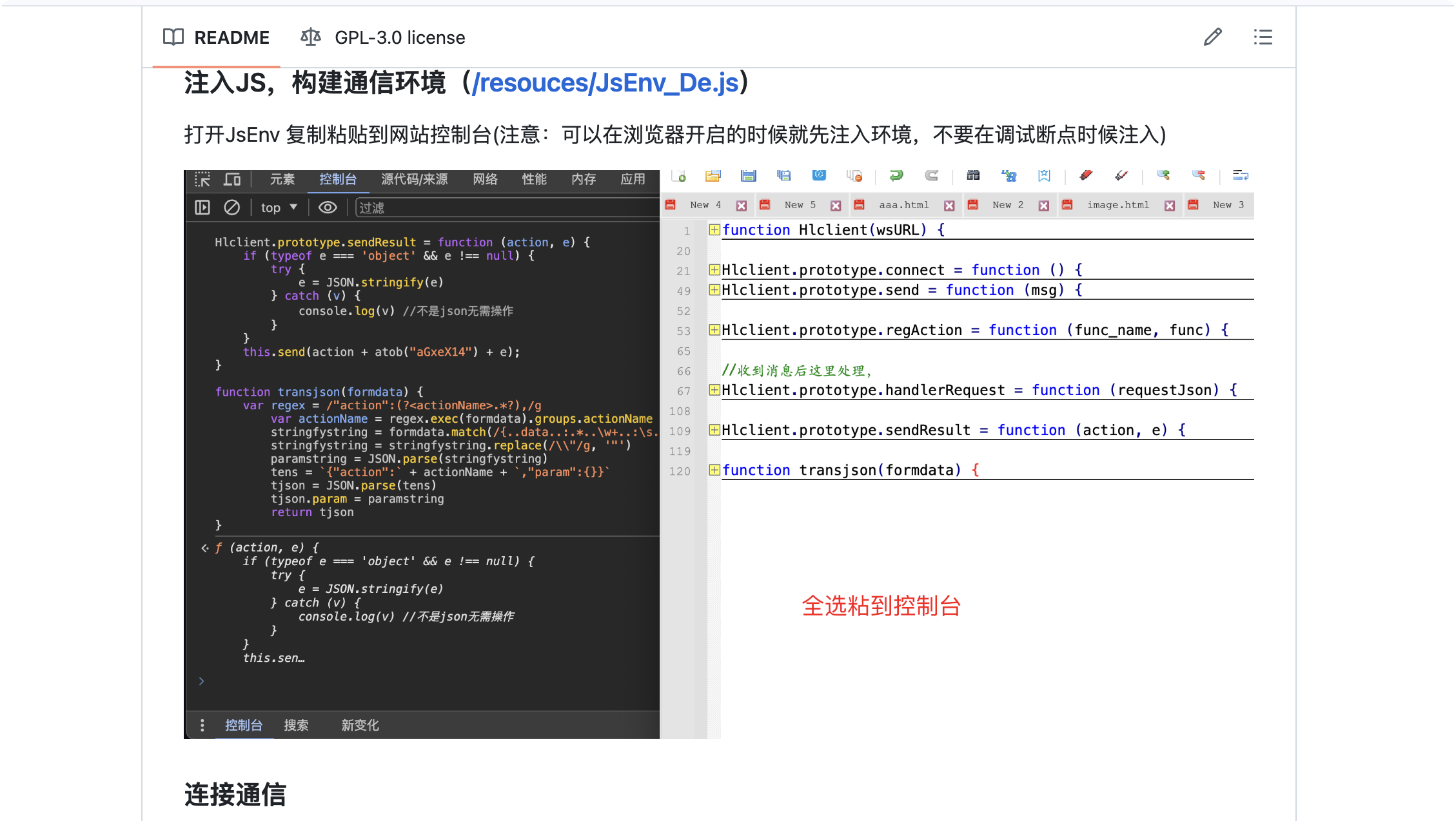Expand the folded transjson function block
The image size is (1456, 821).
pyautogui.click(x=714, y=470)
